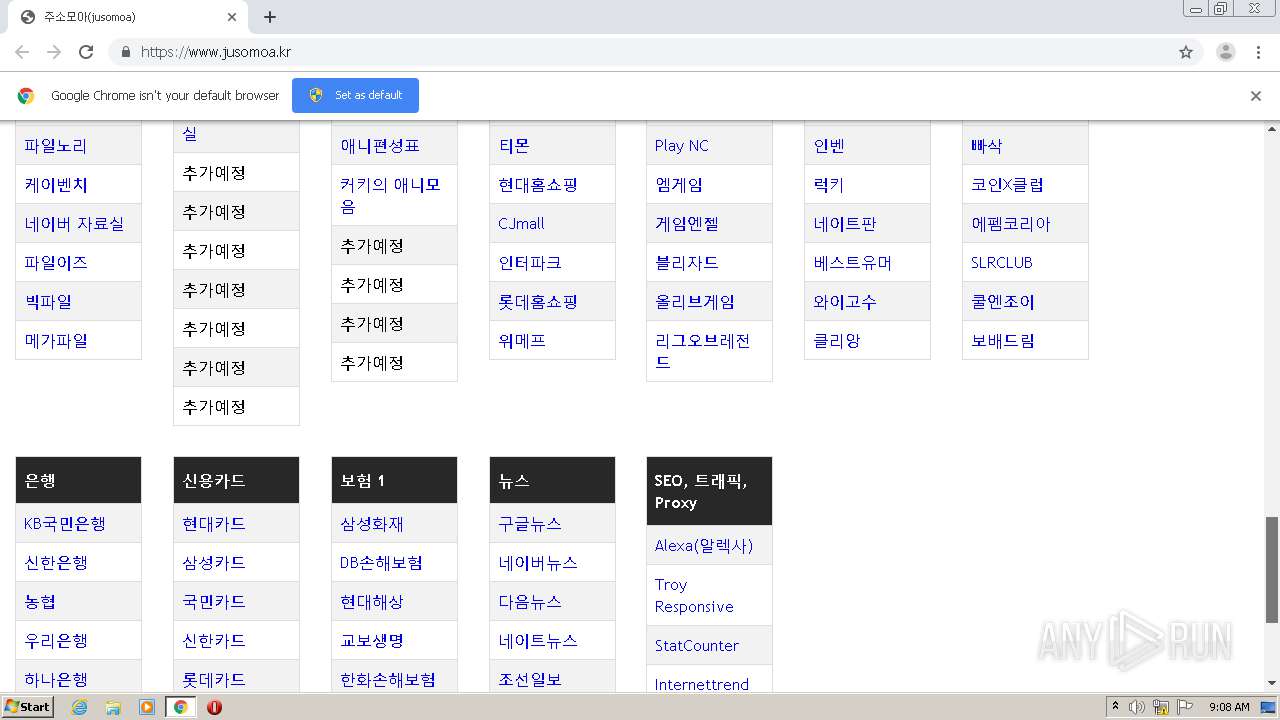1280x720 pixels.
Task: Visit the 네이트판 link
Action: pos(845,224)
